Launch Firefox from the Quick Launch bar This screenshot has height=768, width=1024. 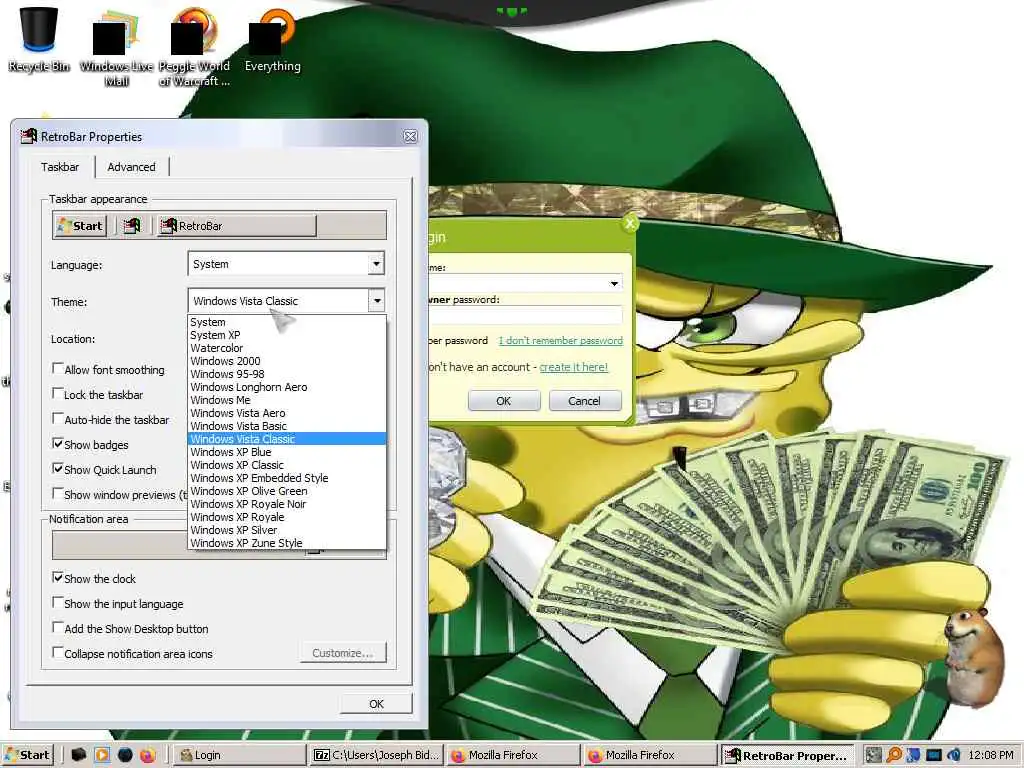(148, 755)
